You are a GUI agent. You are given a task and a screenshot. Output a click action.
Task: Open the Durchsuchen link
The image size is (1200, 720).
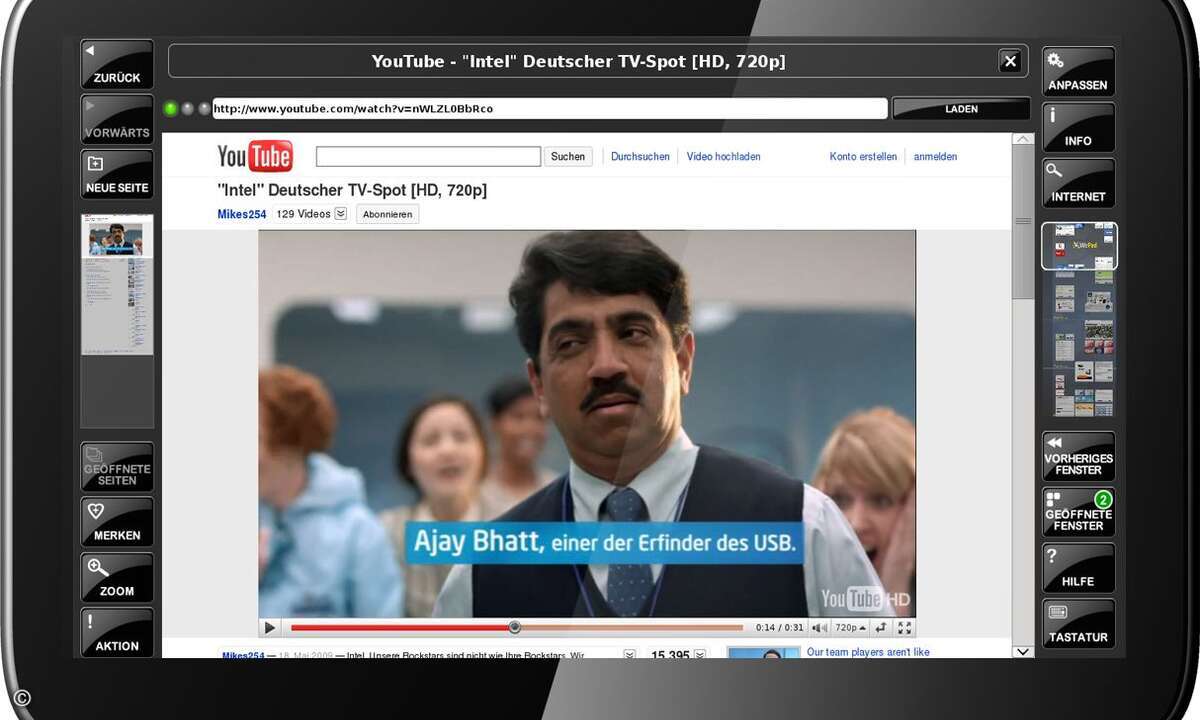click(x=640, y=157)
